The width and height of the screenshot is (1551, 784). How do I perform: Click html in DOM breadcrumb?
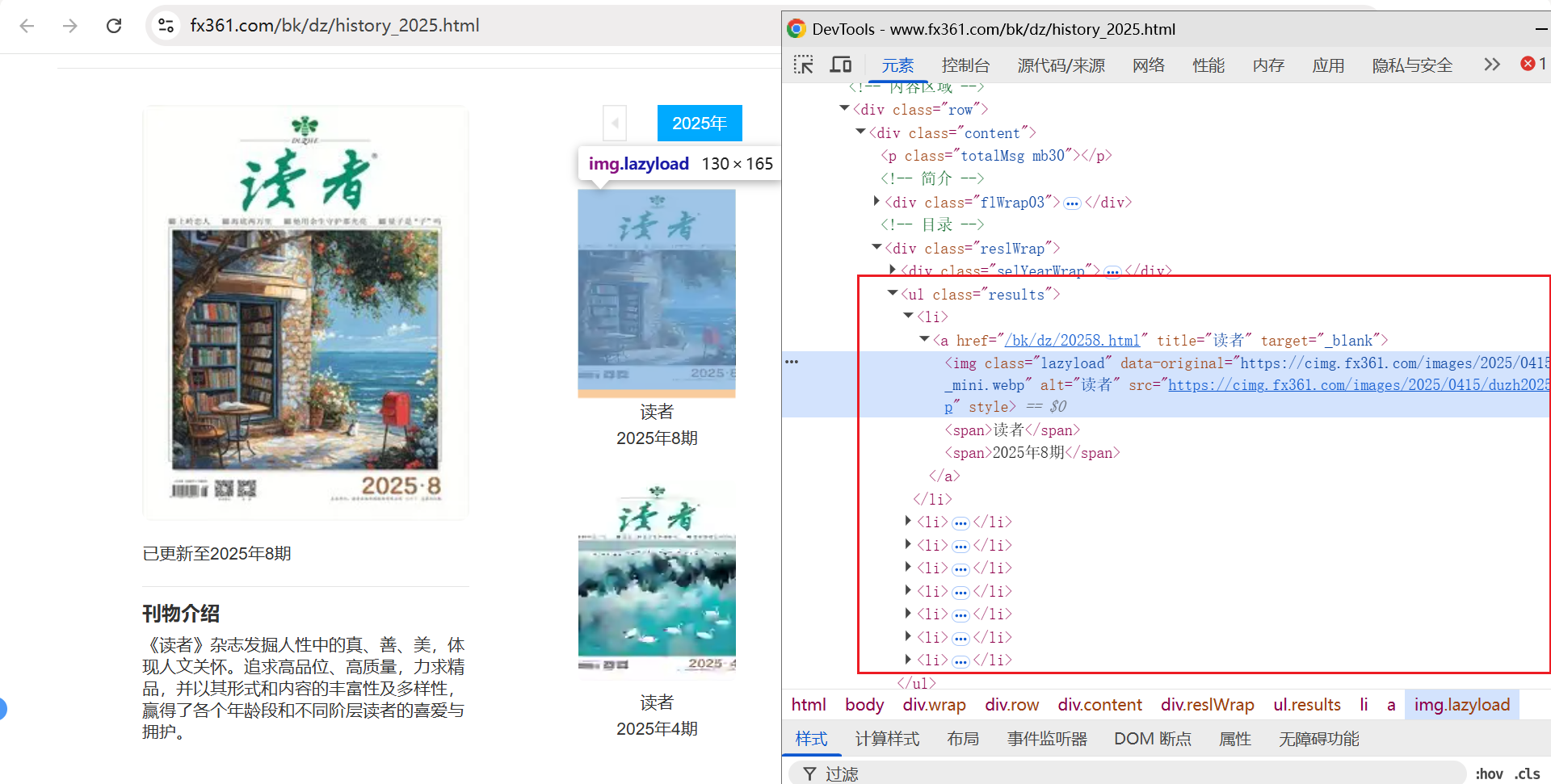point(809,705)
